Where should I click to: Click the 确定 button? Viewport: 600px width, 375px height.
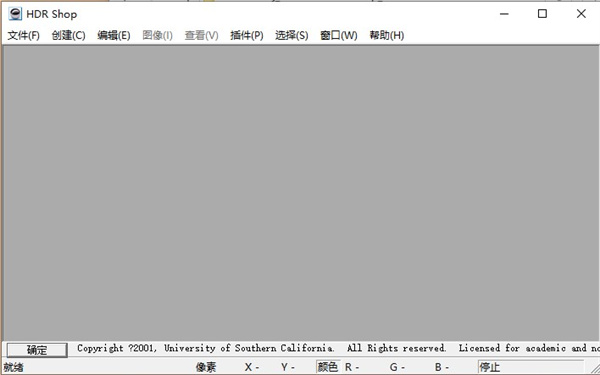click(37, 350)
